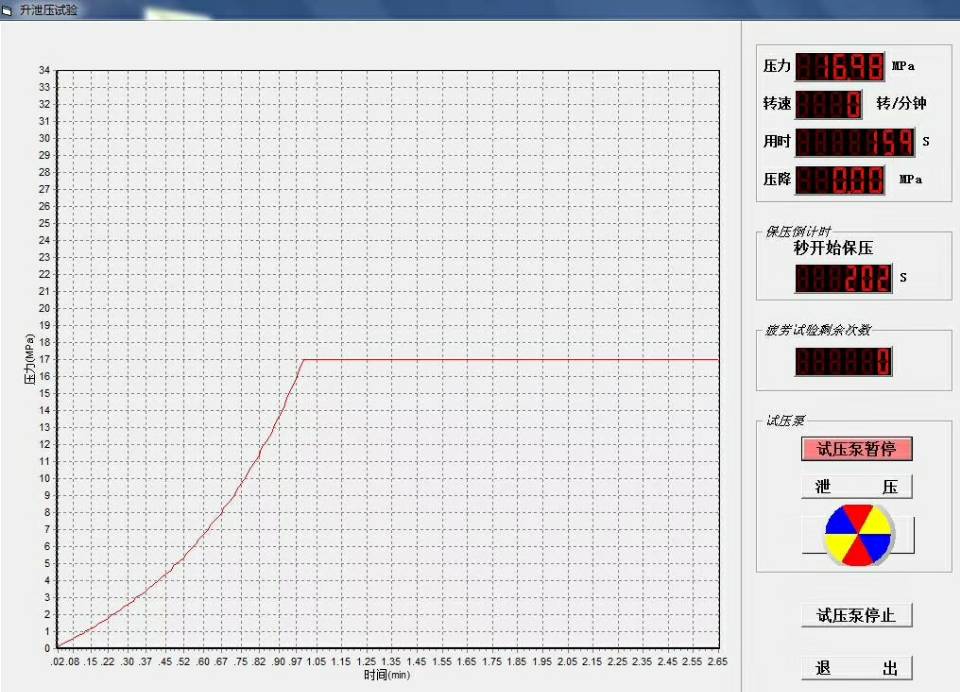Viewport: 960px width, 692px height.
Task: Click the .02 tick on time axis
Action: 56,661
